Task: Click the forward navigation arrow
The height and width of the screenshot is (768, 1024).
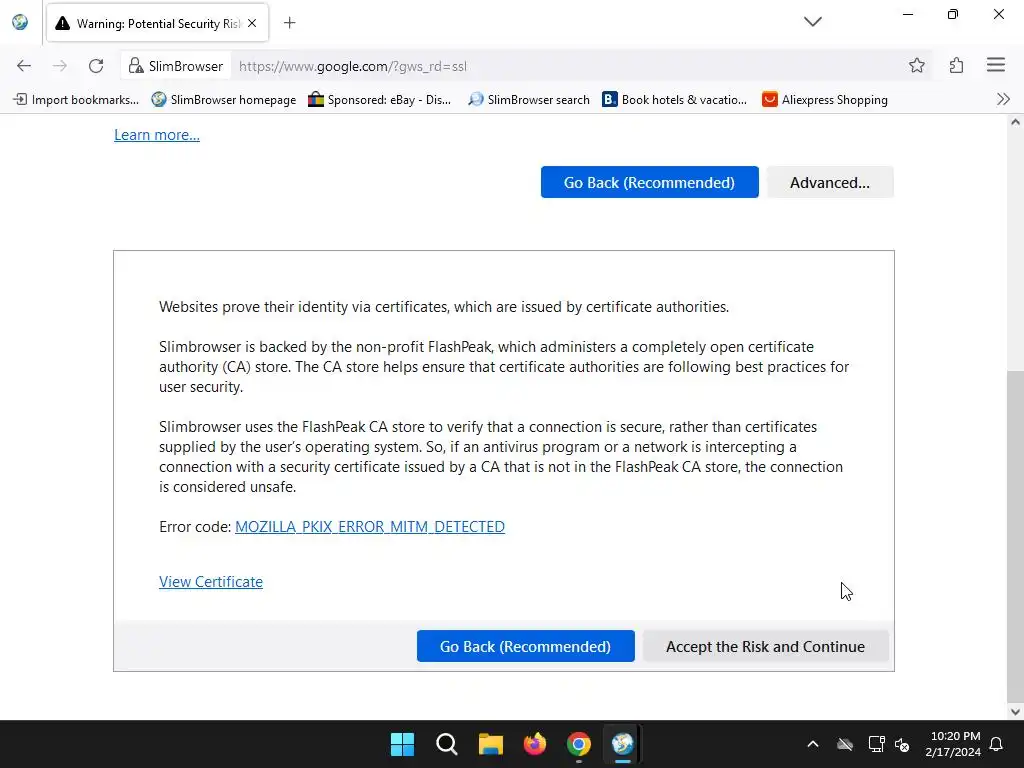Action: [x=59, y=65]
